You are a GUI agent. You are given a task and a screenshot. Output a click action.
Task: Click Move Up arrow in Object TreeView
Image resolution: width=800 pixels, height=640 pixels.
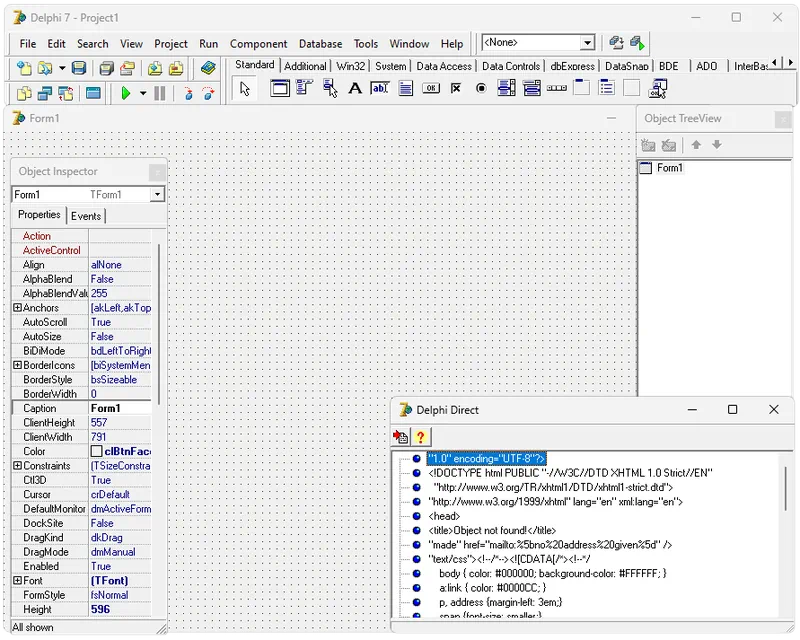coord(696,145)
